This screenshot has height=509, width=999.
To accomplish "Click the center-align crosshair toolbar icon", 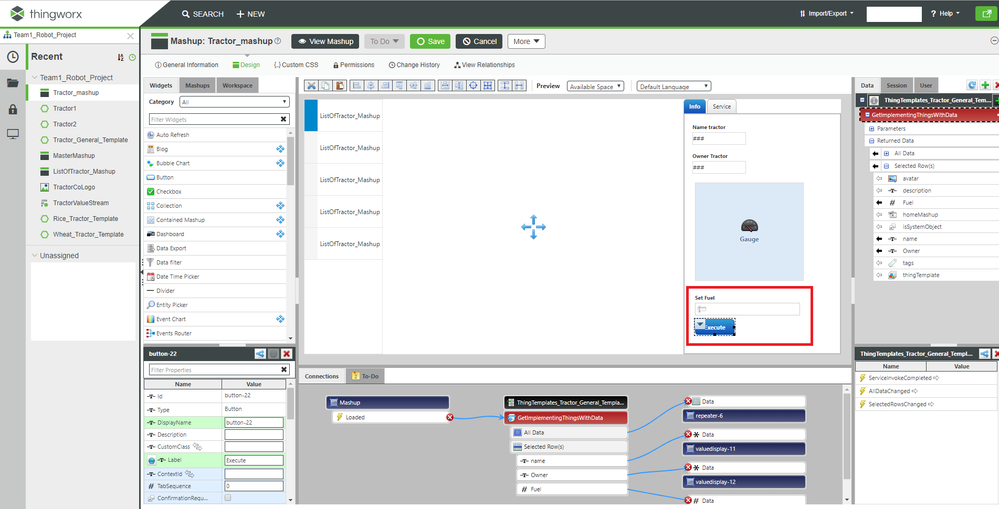I will tap(473, 86).
